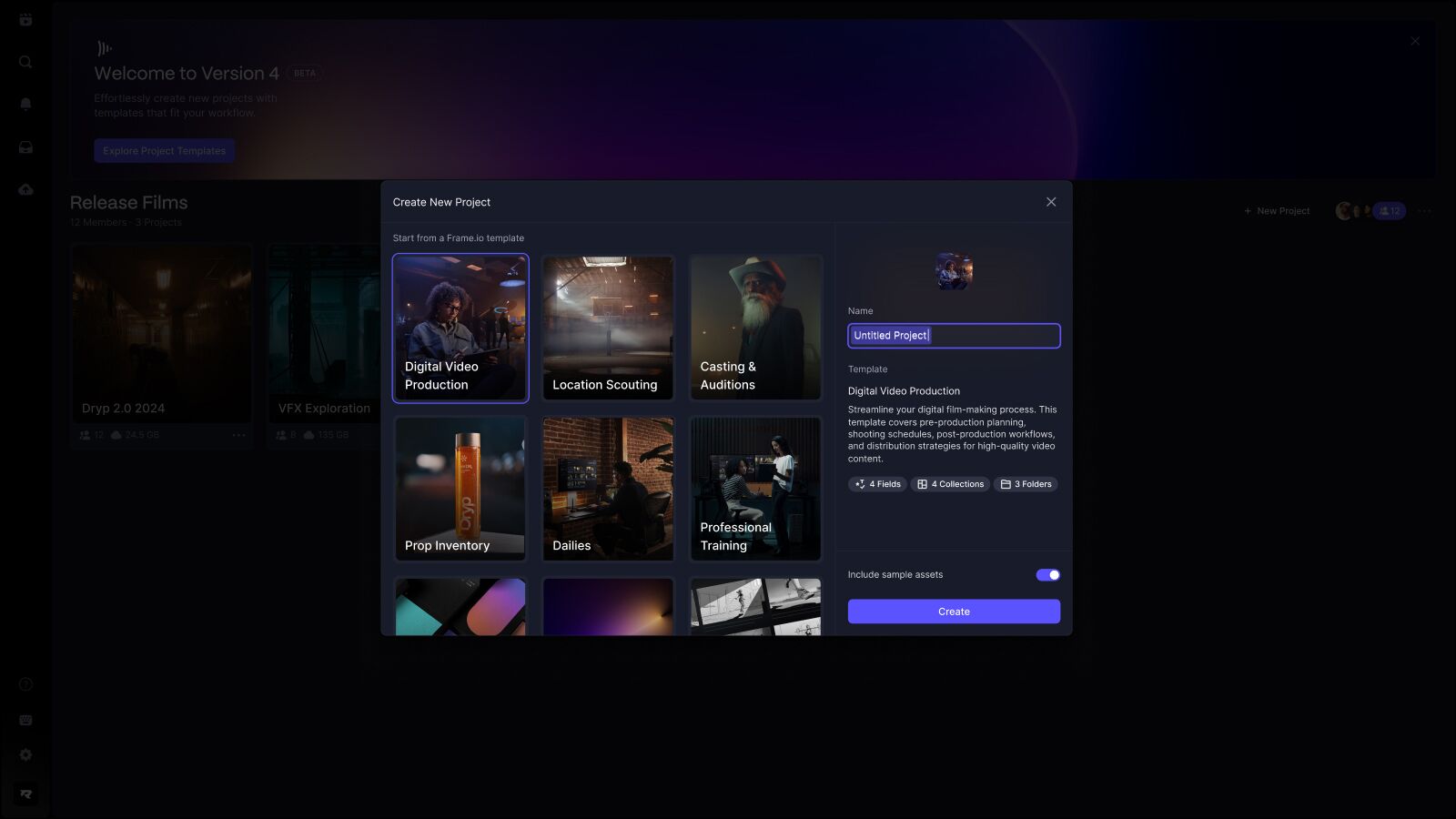Enable Include sample assets toggle

1047,574
